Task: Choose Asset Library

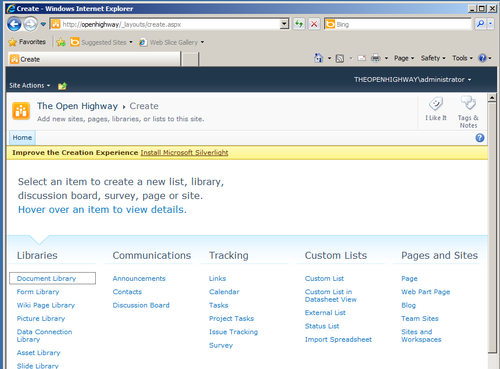Action: (x=39, y=353)
